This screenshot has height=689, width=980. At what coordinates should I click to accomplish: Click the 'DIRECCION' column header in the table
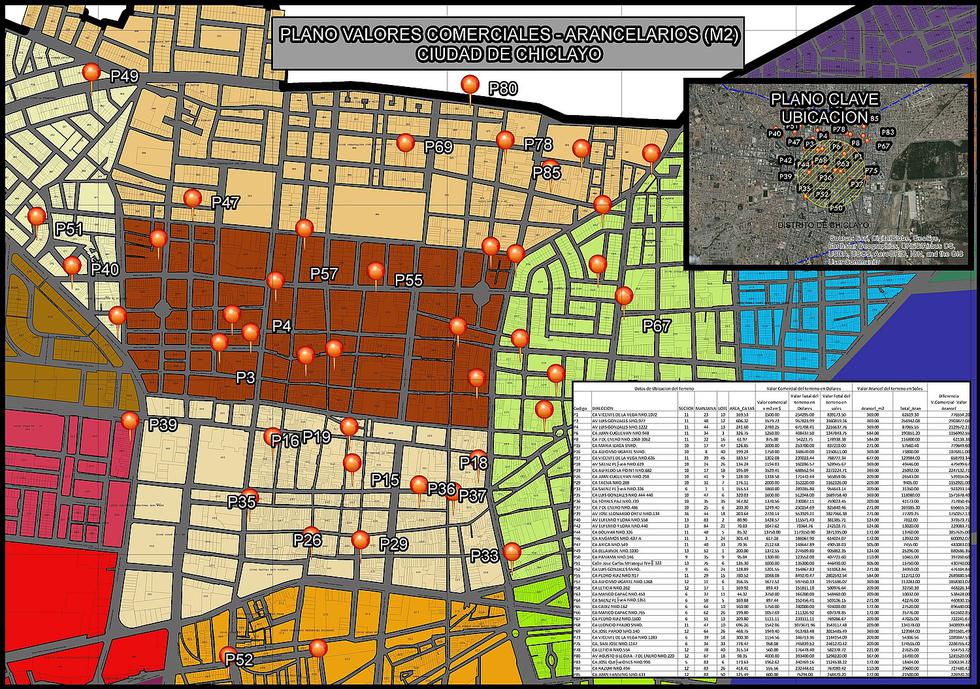click(602, 408)
